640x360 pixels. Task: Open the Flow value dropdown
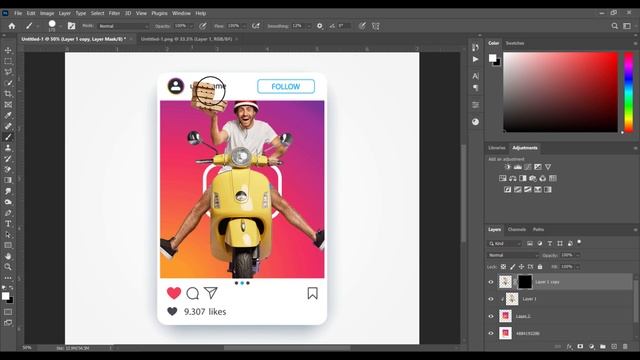pos(244,26)
